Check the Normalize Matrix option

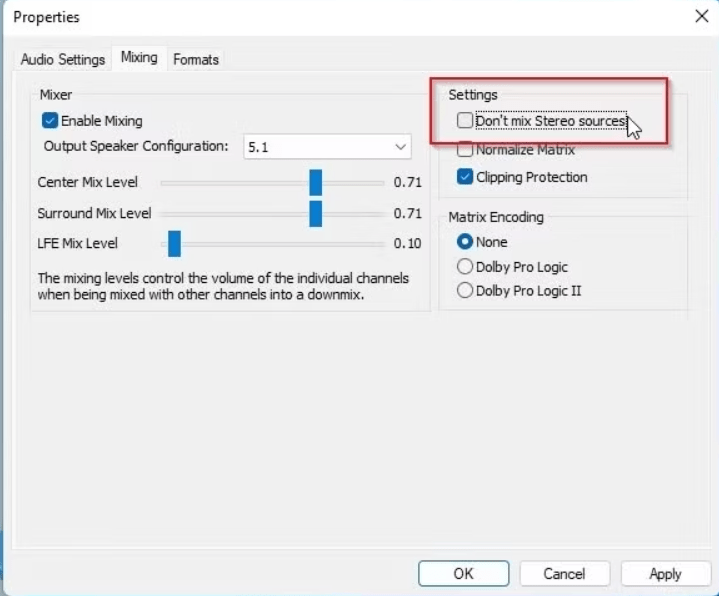(465, 150)
